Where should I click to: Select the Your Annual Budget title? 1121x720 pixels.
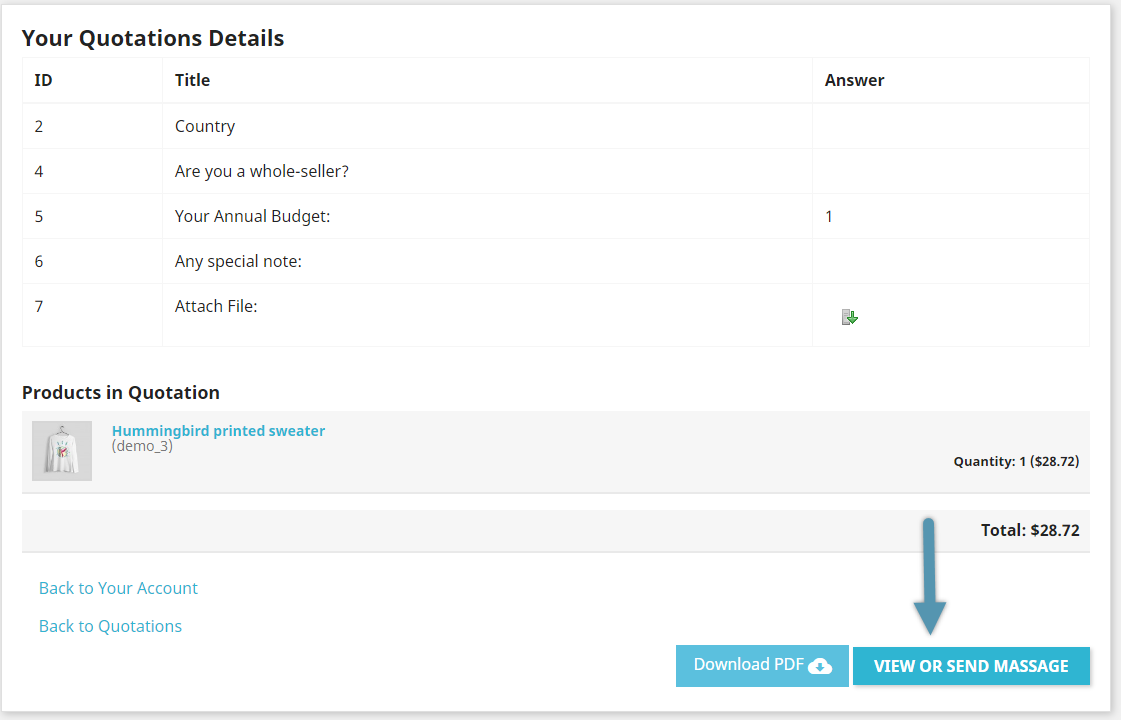click(x=251, y=215)
